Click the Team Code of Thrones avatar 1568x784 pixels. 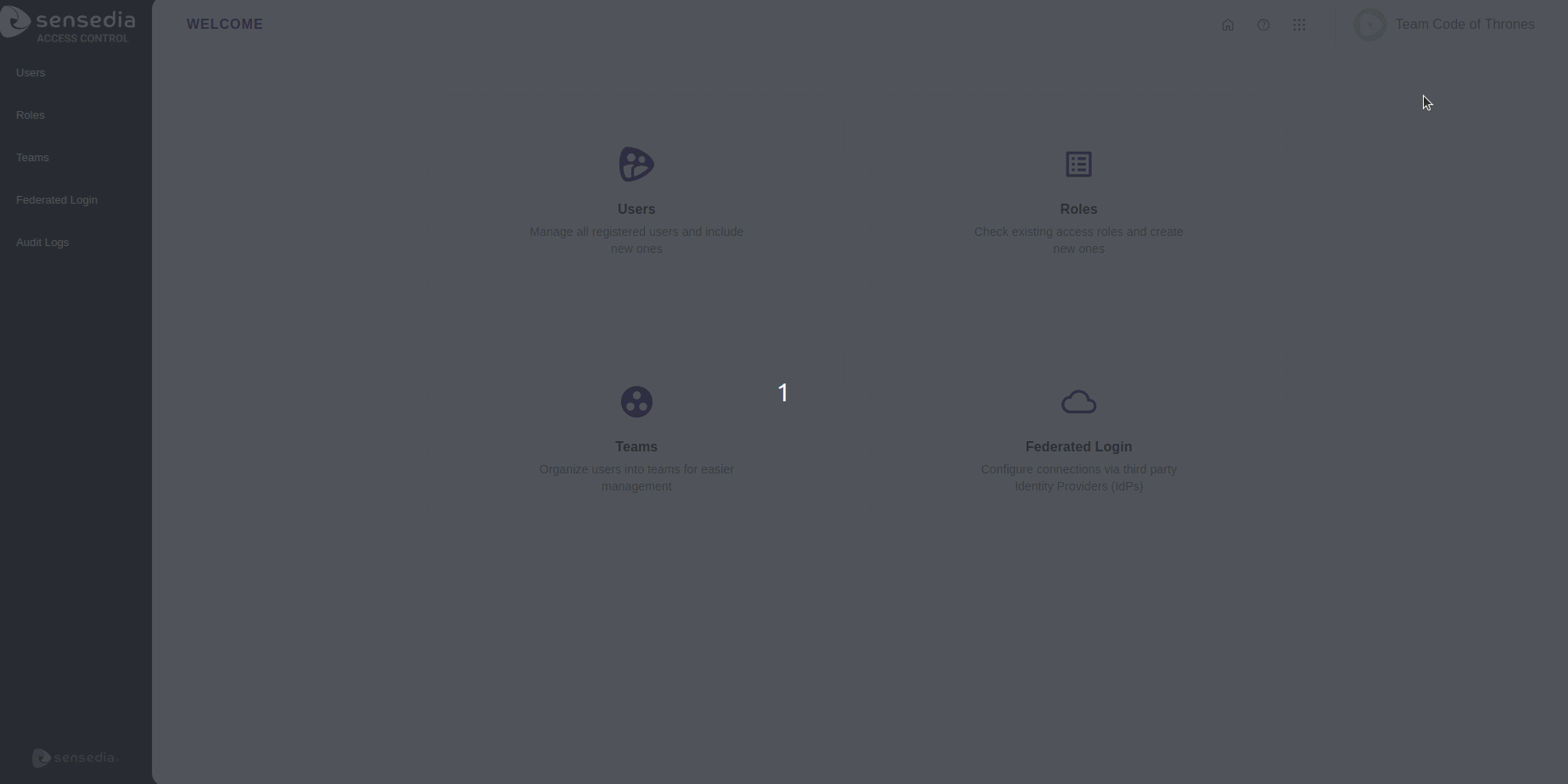coord(1369,24)
